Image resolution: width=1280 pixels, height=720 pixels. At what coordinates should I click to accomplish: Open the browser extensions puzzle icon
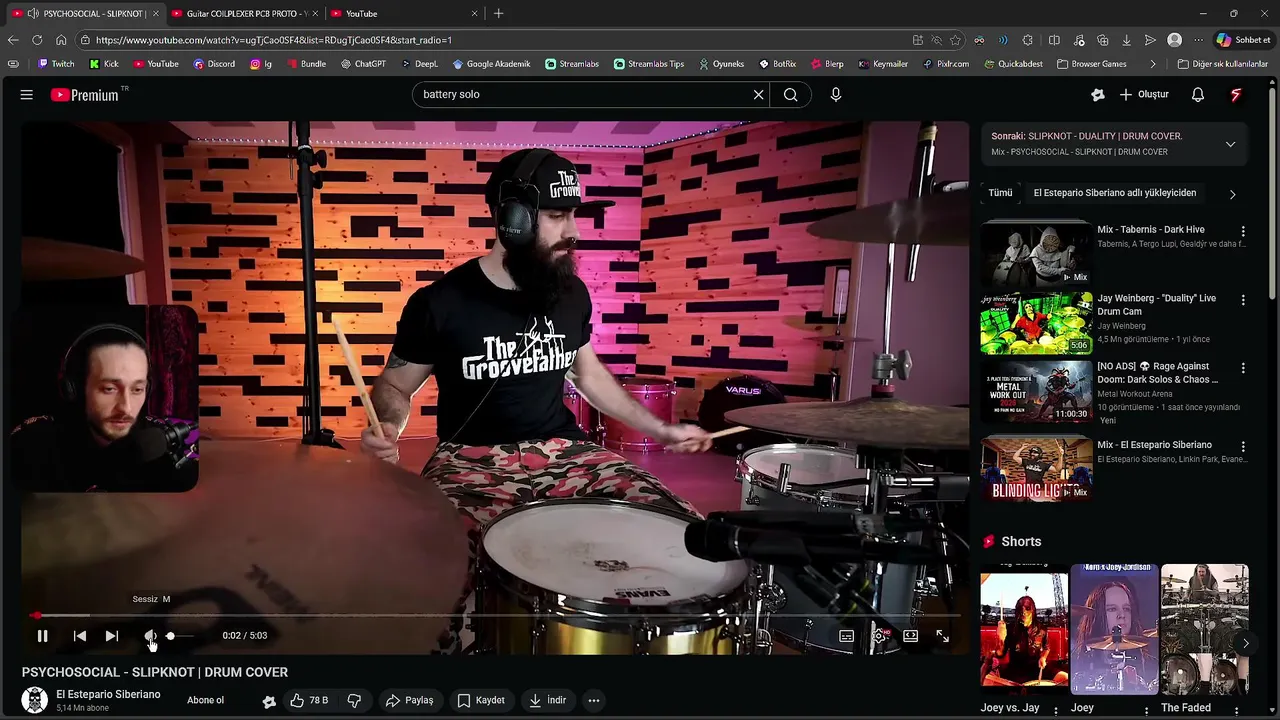pyautogui.click(x=1028, y=40)
